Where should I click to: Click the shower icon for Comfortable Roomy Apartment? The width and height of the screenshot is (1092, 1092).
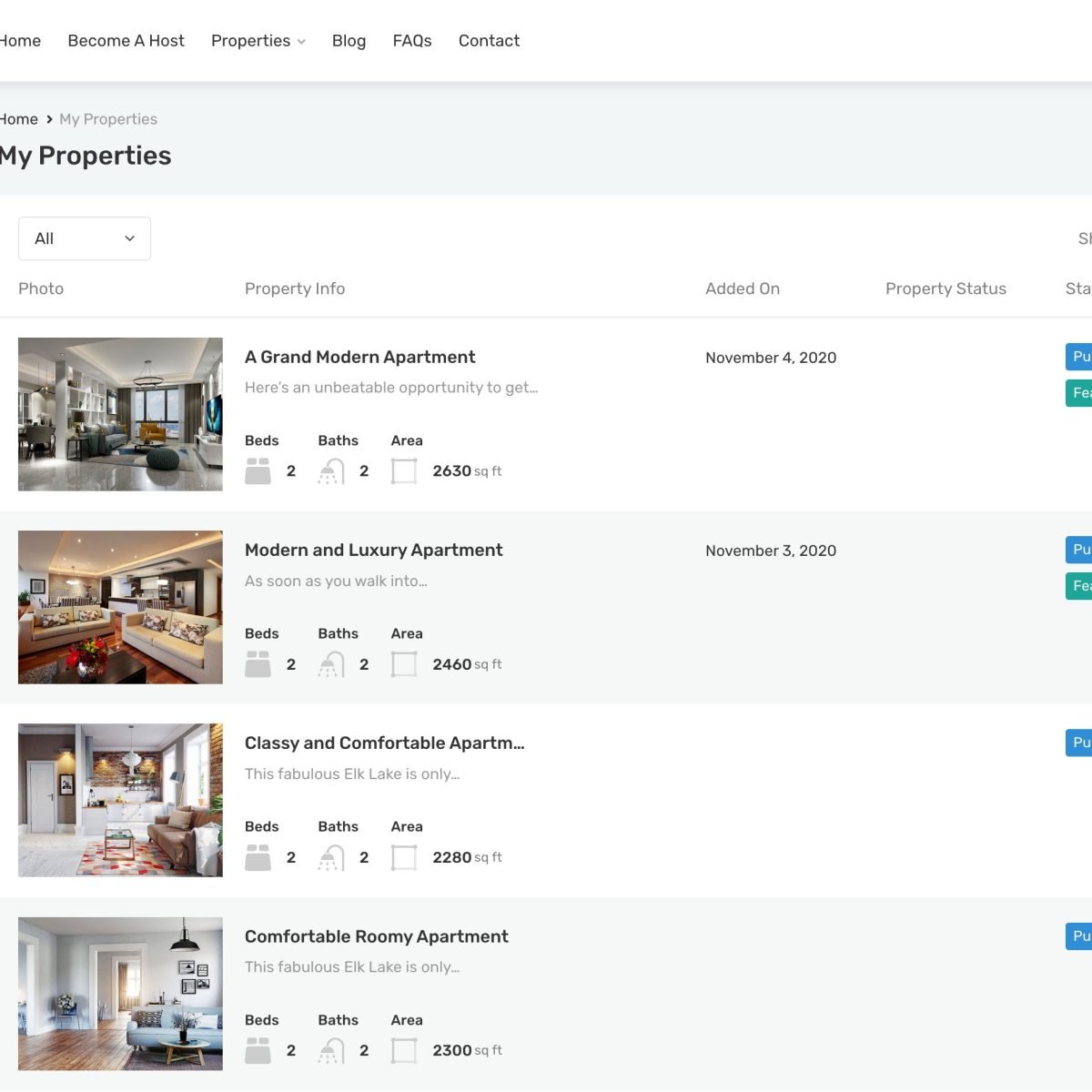(x=331, y=1050)
